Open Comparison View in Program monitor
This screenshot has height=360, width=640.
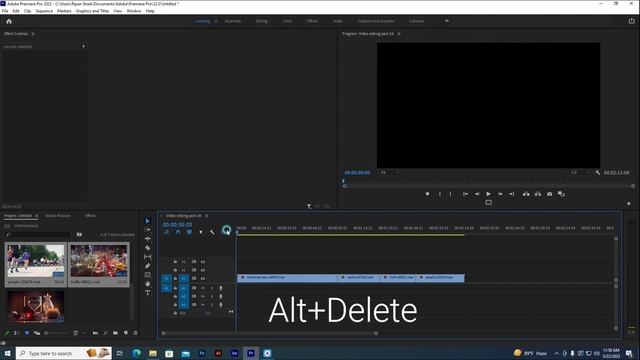[561, 194]
